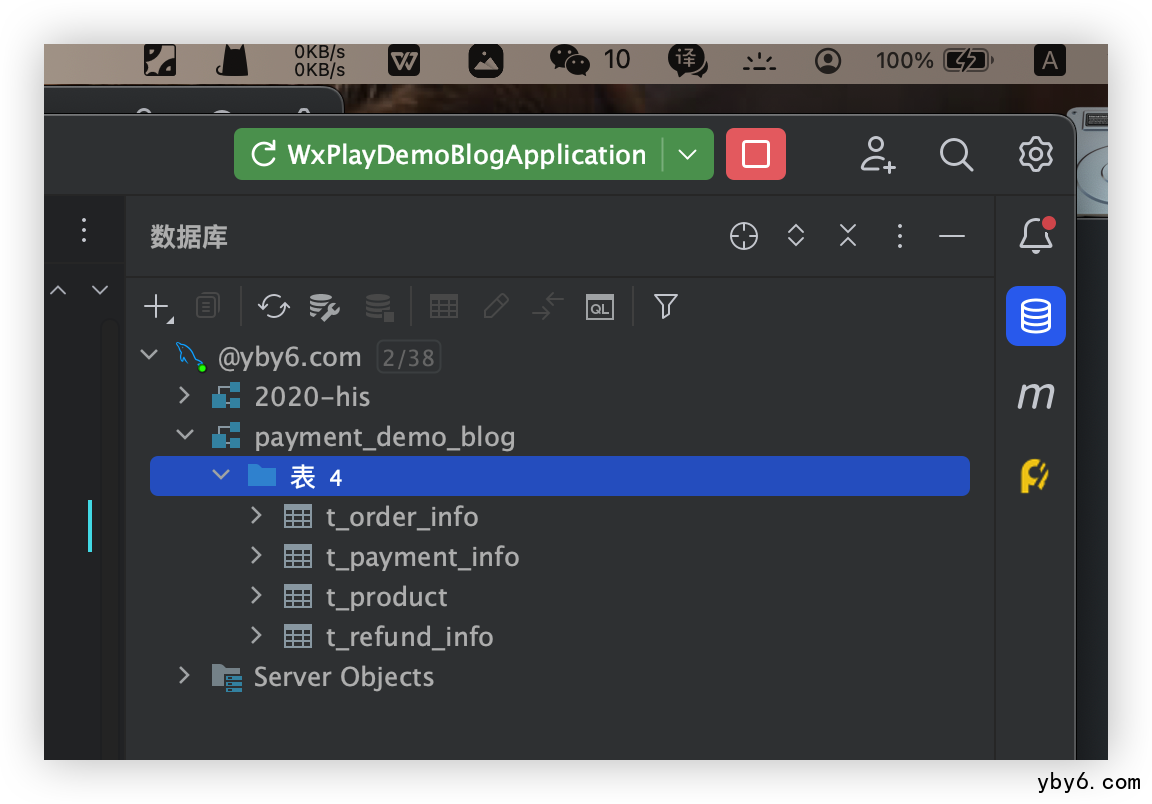Edit source pencil icon

coord(496,306)
